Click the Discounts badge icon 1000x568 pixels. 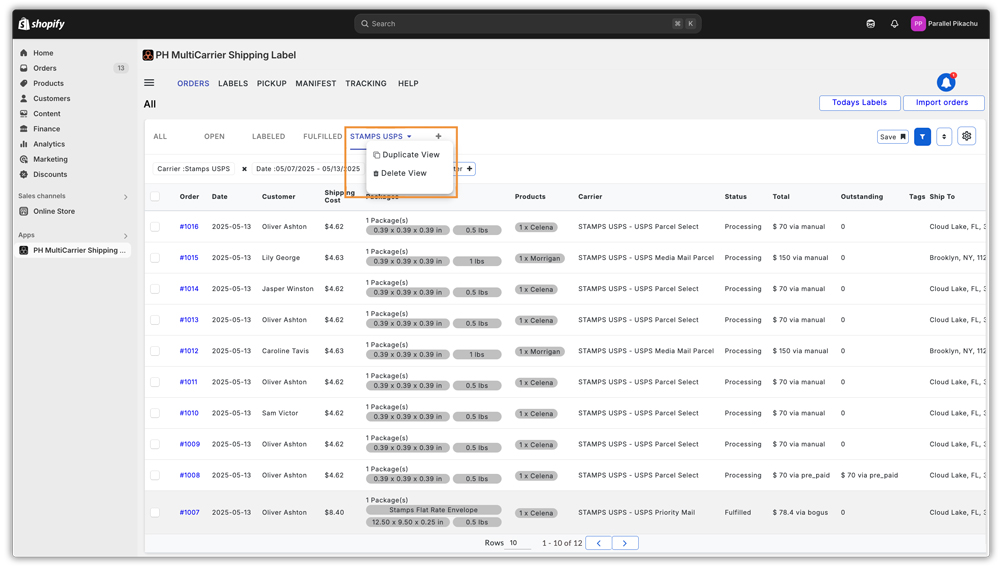24,174
